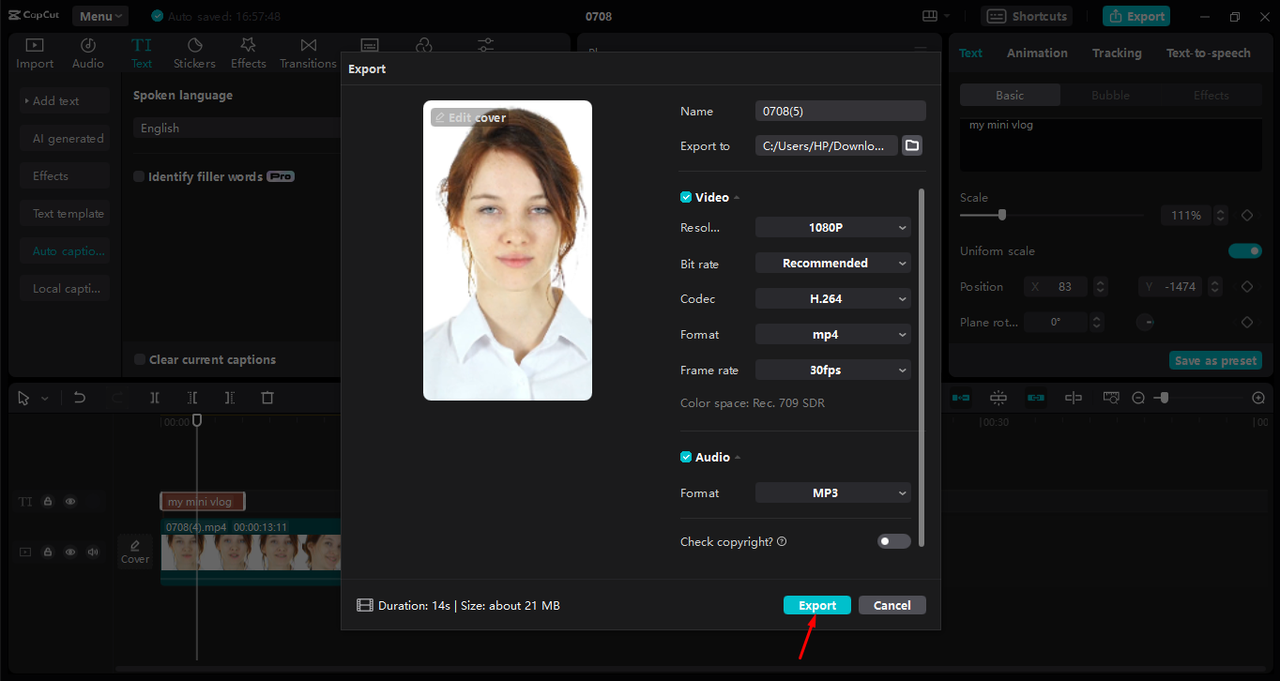The image size is (1280, 681).
Task: Uncheck the Video export checkbox
Action: pos(686,198)
